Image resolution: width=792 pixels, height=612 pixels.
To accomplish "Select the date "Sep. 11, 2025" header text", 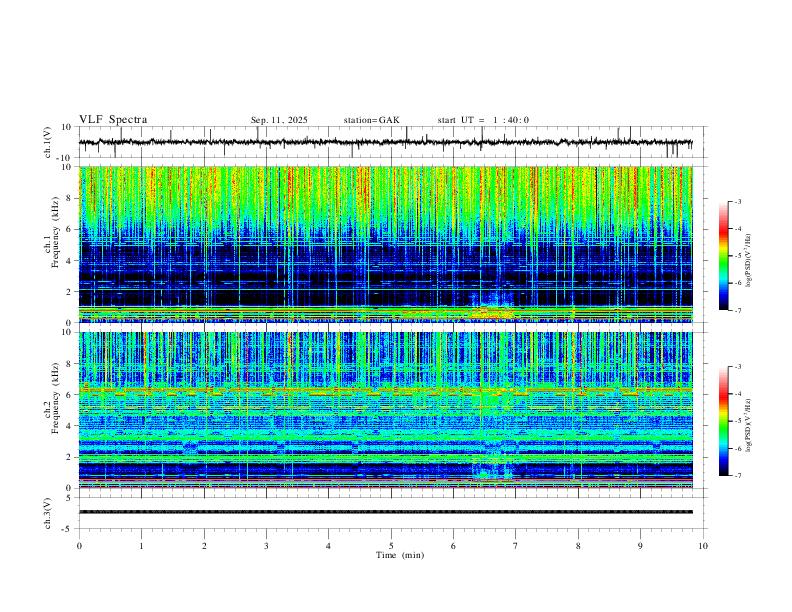I will coord(279,120).
